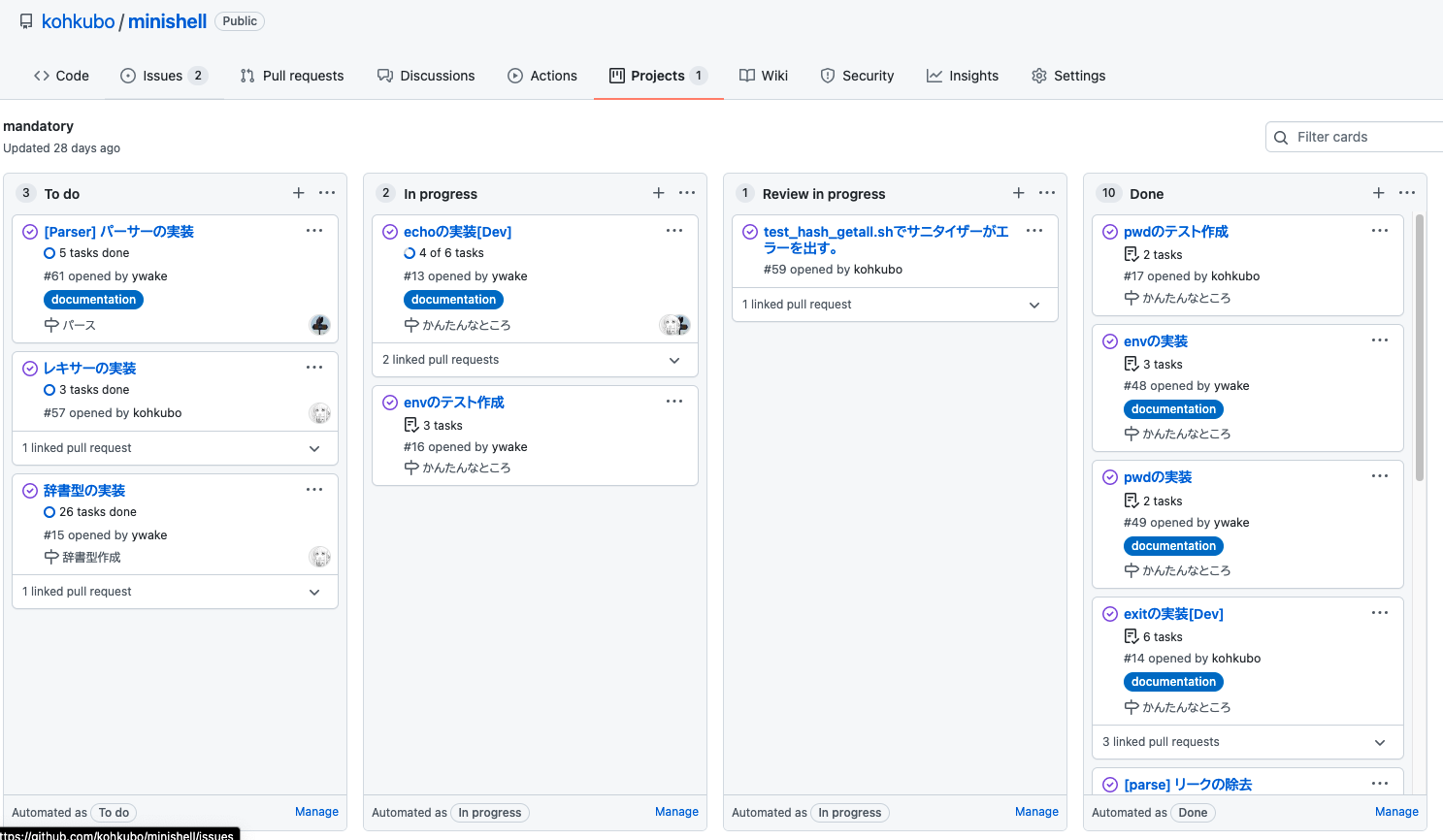The height and width of the screenshot is (840, 1443).
Task: Open the card menu for 辞書型の実装
Action: click(x=314, y=490)
